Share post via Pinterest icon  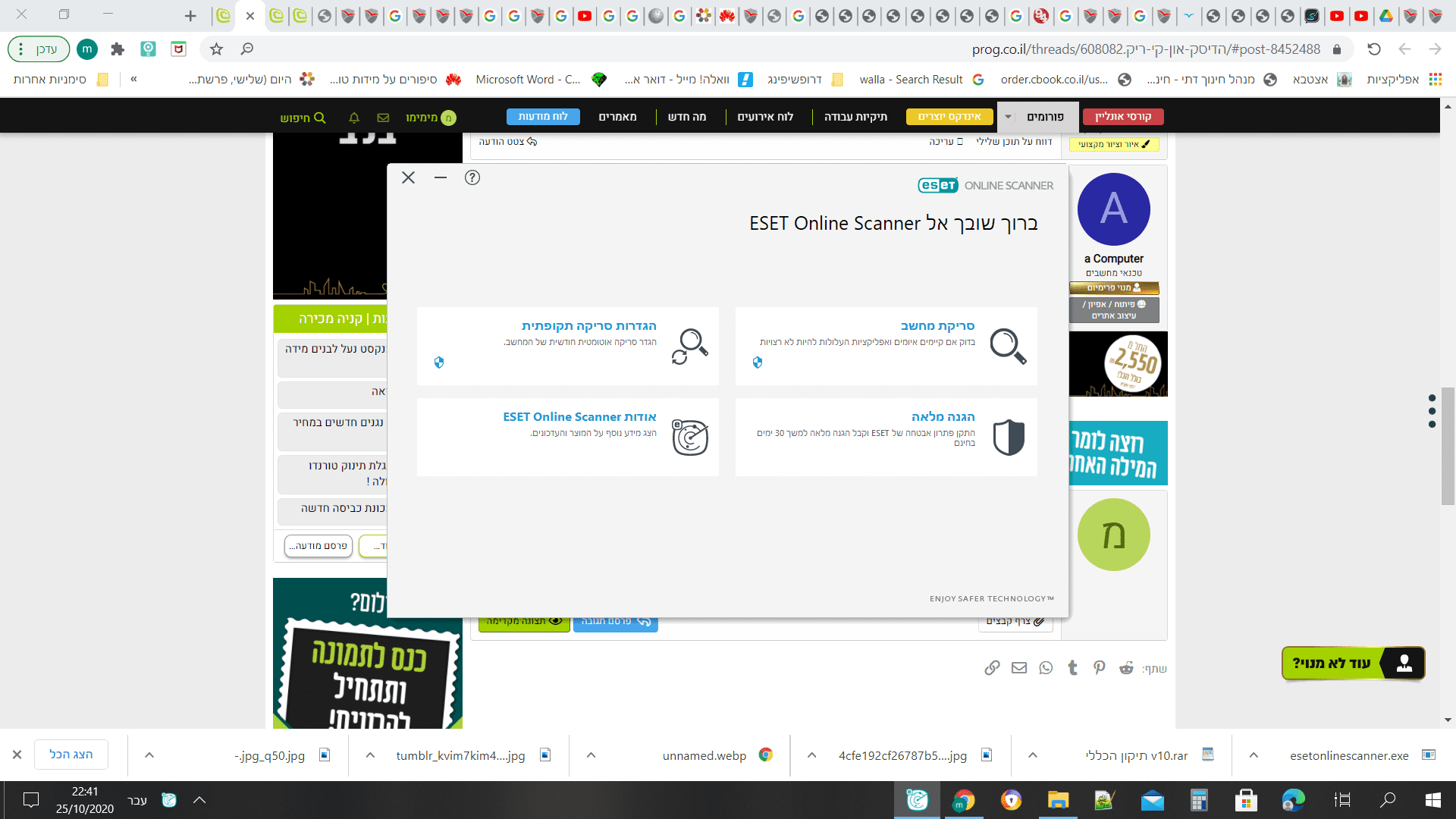[1099, 668]
